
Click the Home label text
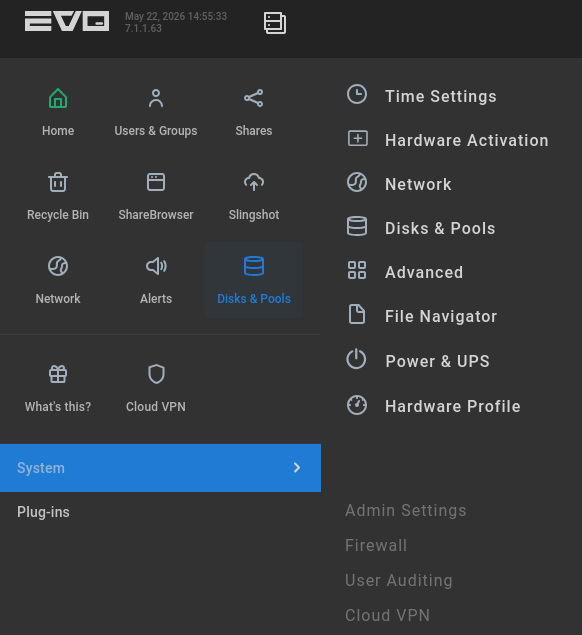(58, 131)
